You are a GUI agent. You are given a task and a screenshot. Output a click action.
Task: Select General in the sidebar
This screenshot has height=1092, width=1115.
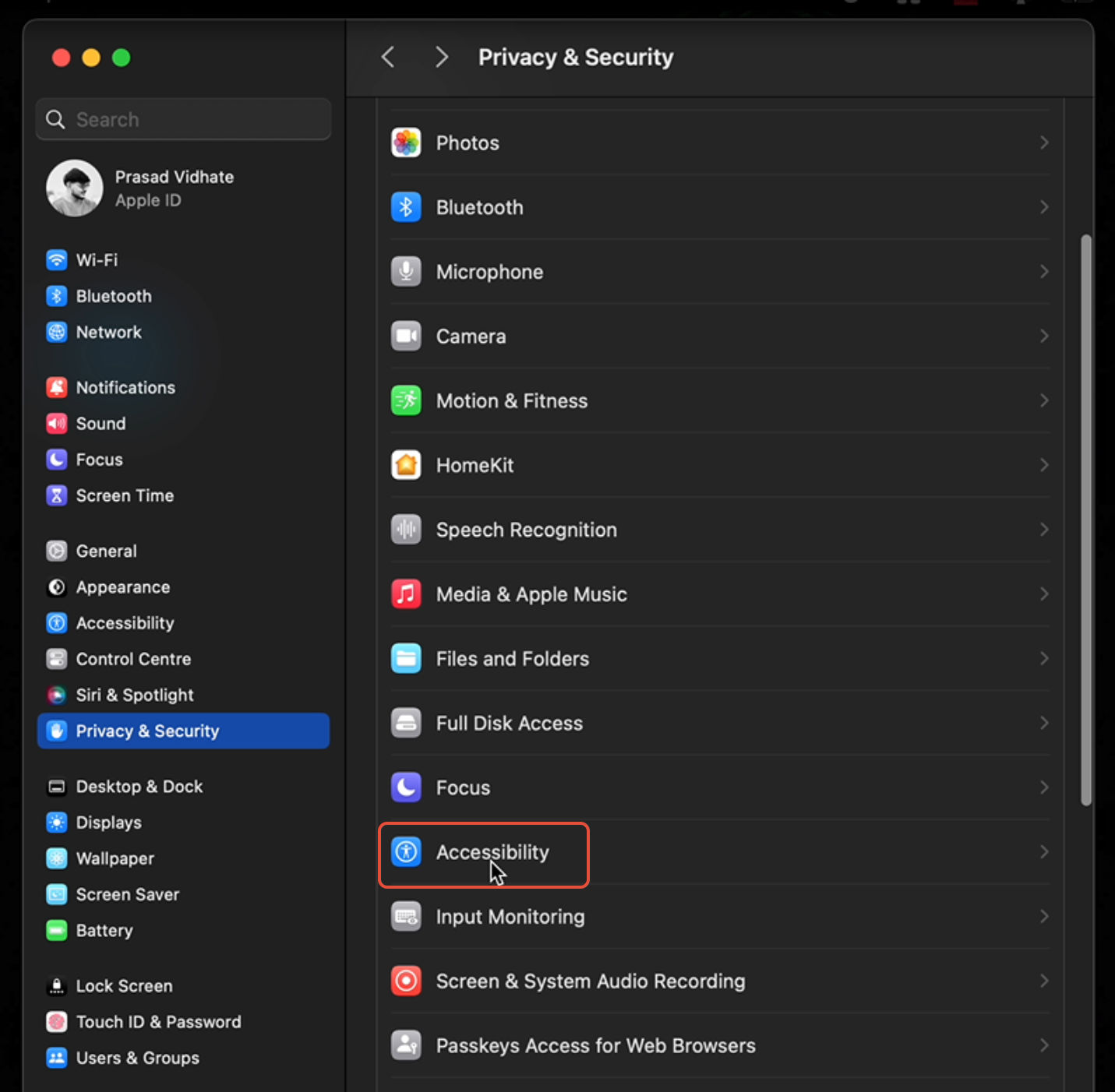point(183,551)
